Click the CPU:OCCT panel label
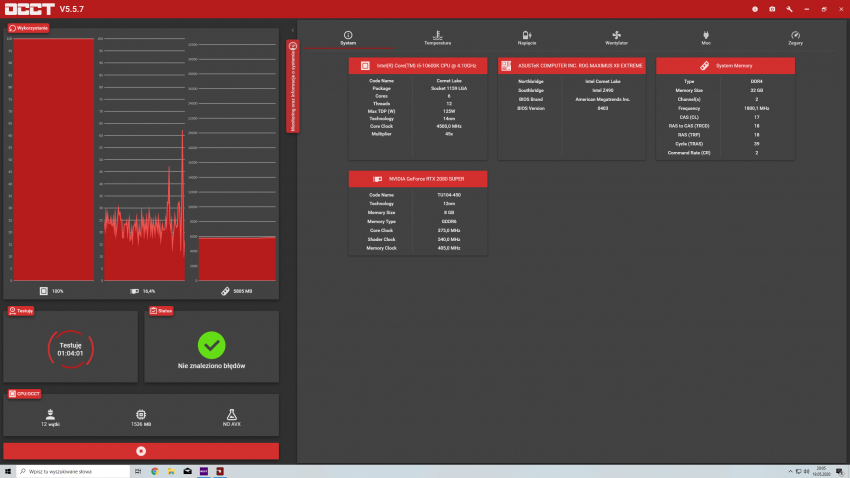The height and width of the screenshot is (478, 850). pos(24,393)
